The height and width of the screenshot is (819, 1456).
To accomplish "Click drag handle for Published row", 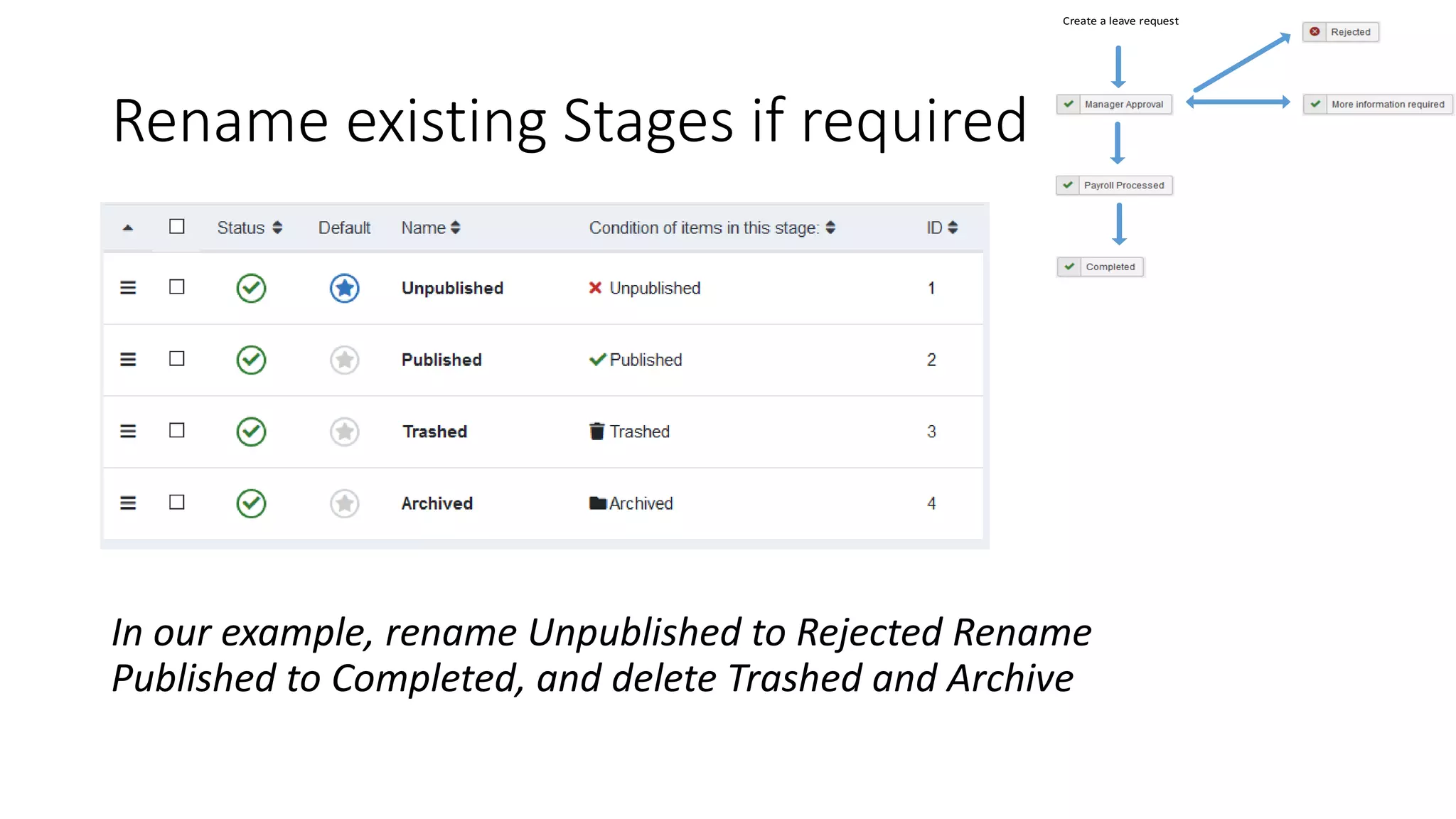I will pos(128,360).
